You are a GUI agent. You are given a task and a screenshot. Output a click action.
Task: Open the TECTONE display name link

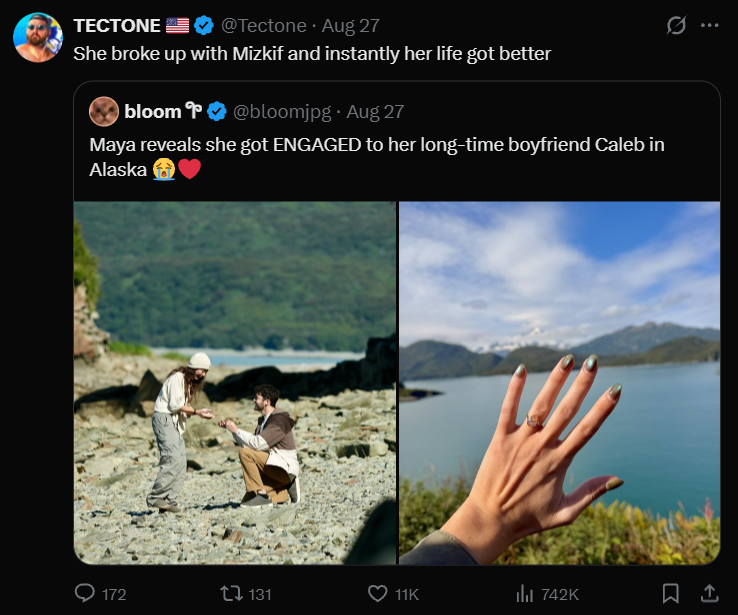[117, 25]
